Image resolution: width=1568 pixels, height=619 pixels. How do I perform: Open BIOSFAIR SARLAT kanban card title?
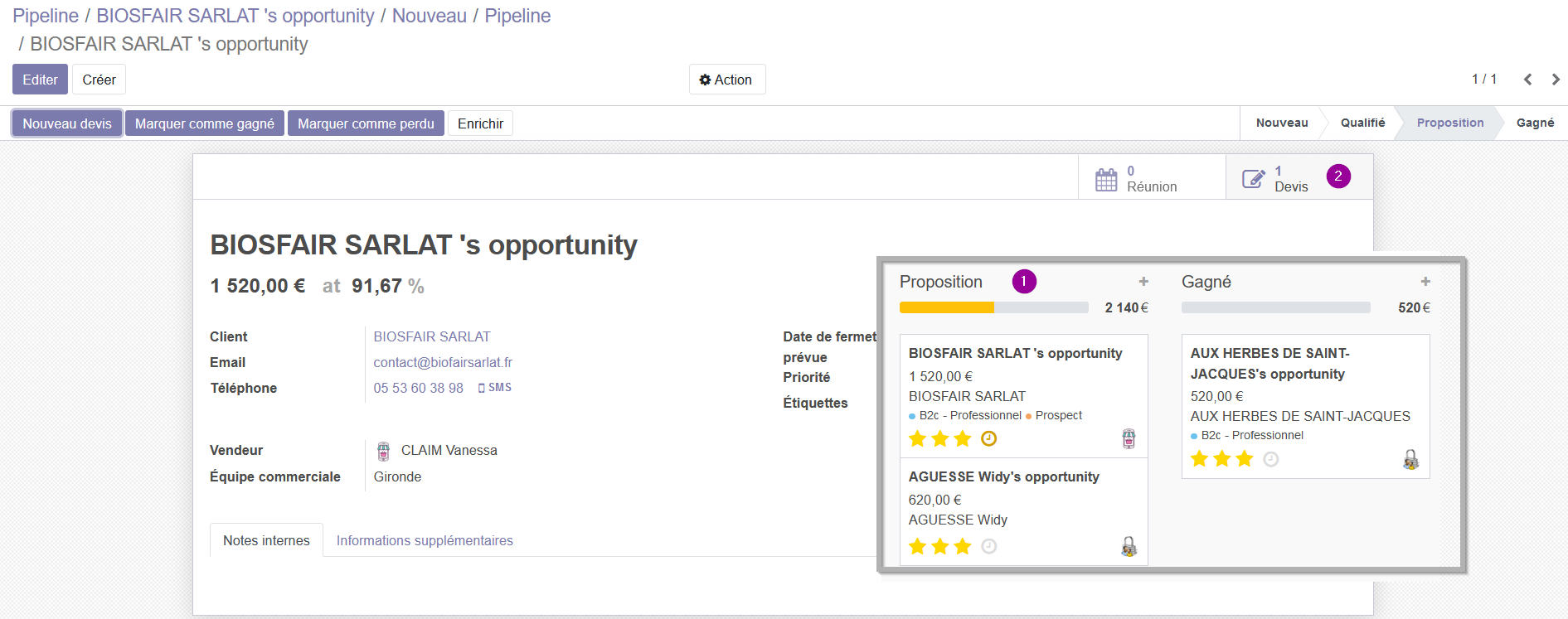pos(1015,353)
